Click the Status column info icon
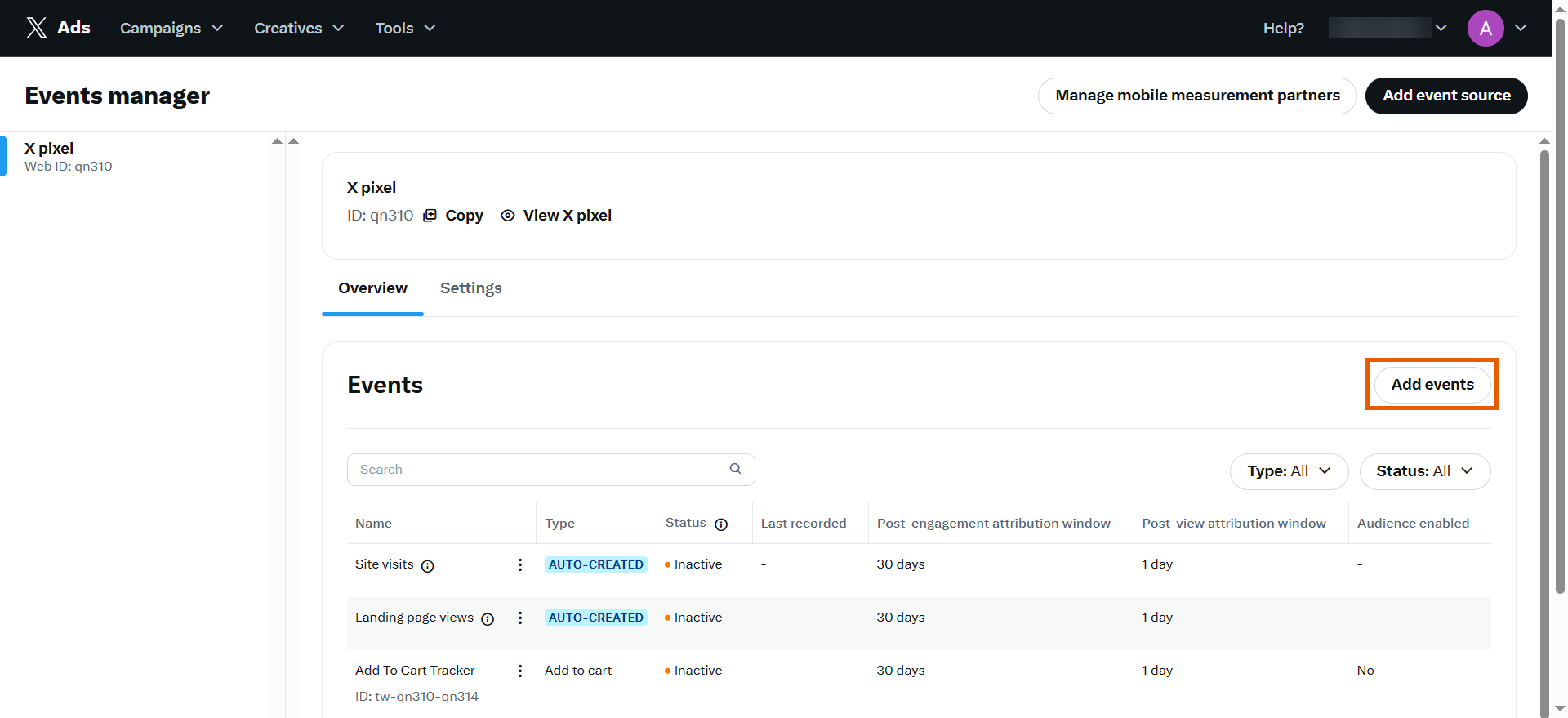Screen dimensions: 1568x718 (721, 524)
